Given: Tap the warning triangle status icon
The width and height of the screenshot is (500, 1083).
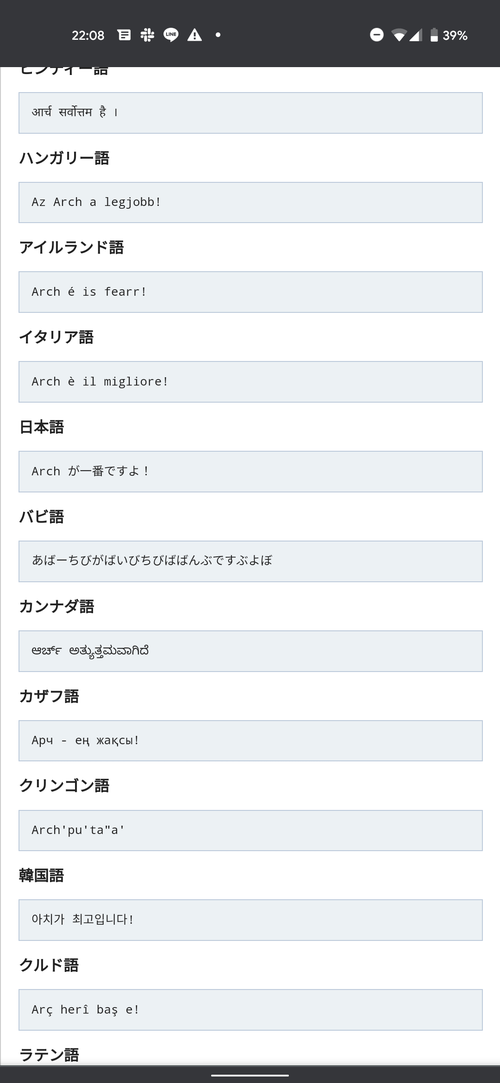Looking at the screenshot, I should 195,35.
